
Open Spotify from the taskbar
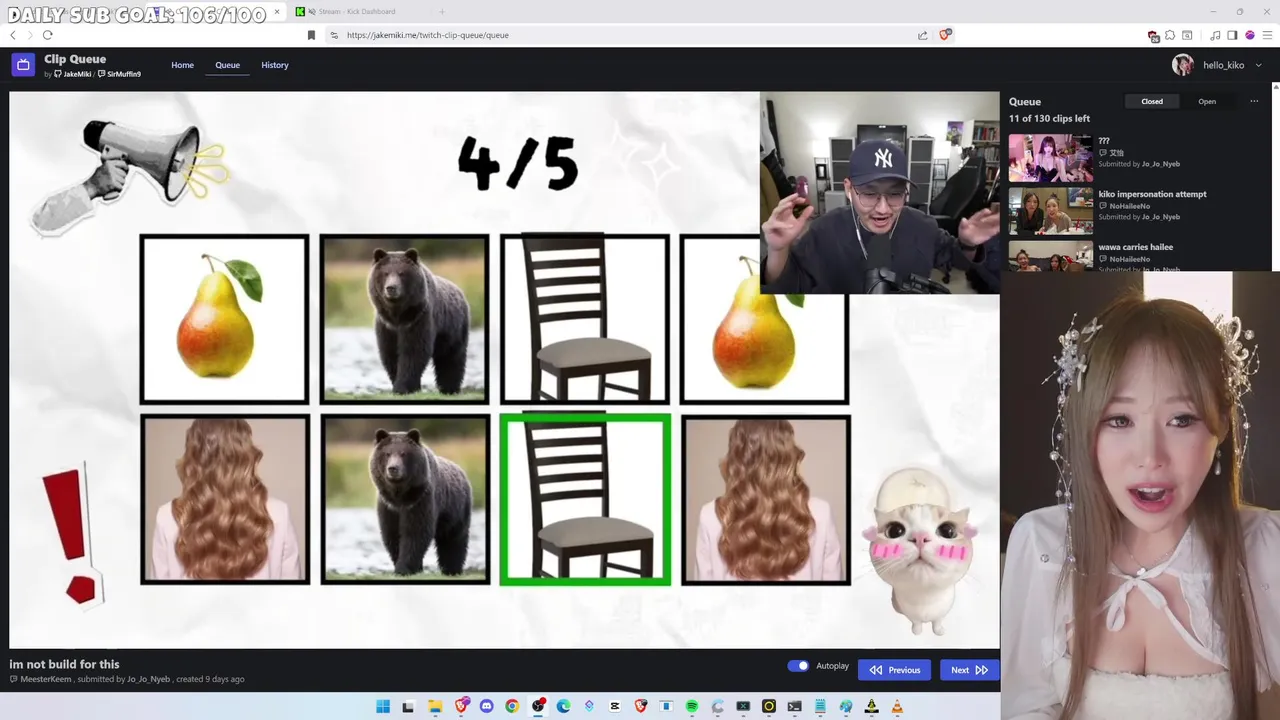[691, 706]
